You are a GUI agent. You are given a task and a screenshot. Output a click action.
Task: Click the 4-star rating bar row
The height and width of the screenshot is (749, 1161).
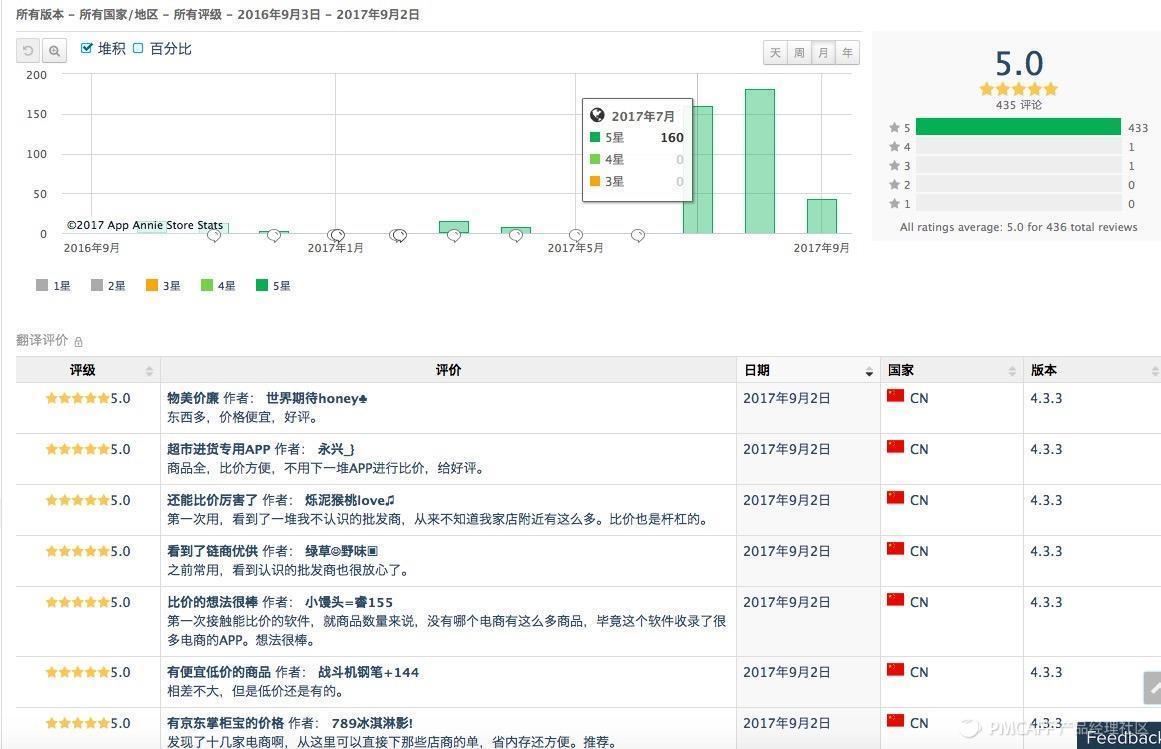pyautogui.click(x=1018, y=147)
